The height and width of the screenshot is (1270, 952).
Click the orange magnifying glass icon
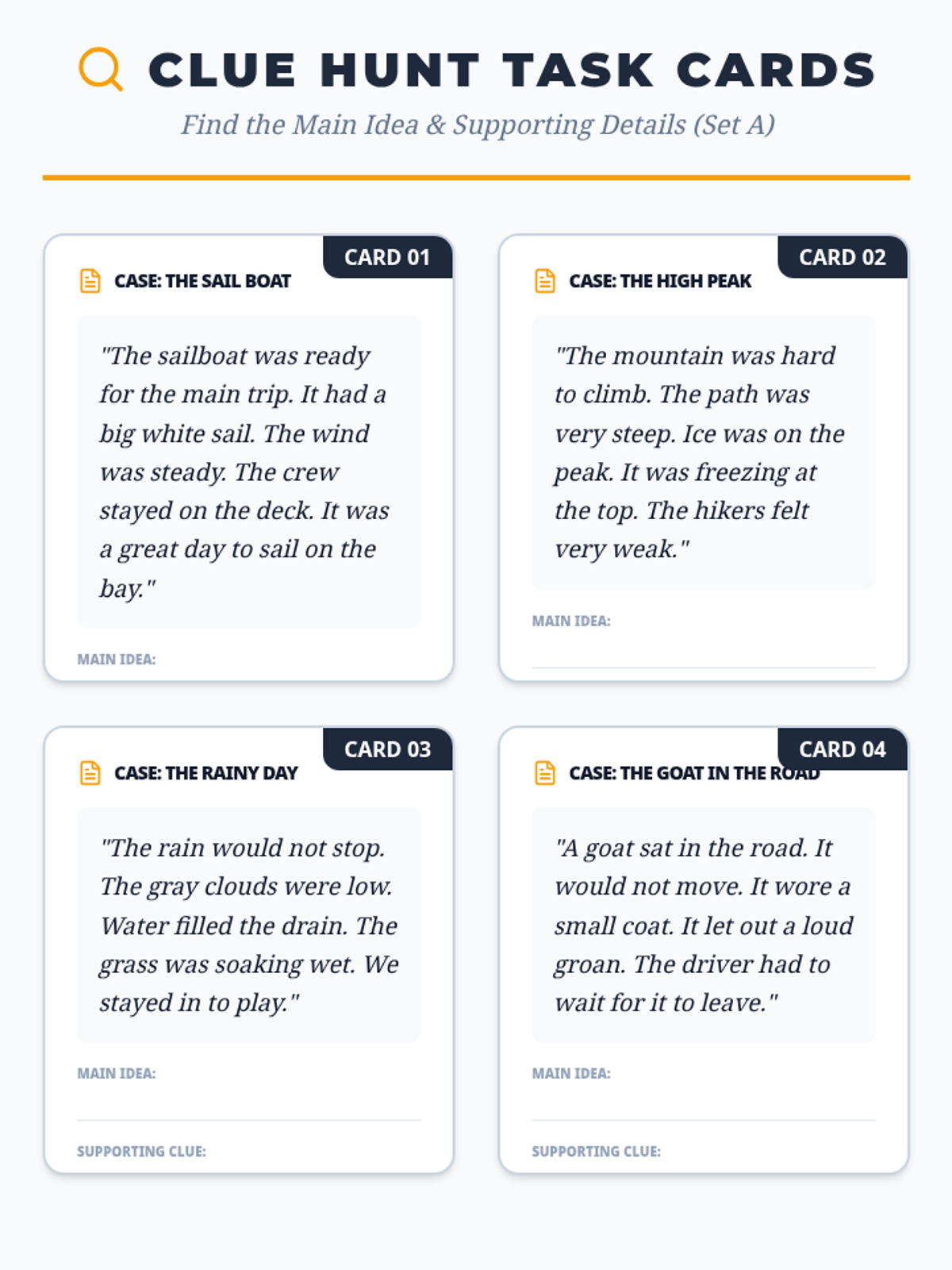(x=101, y=69)
